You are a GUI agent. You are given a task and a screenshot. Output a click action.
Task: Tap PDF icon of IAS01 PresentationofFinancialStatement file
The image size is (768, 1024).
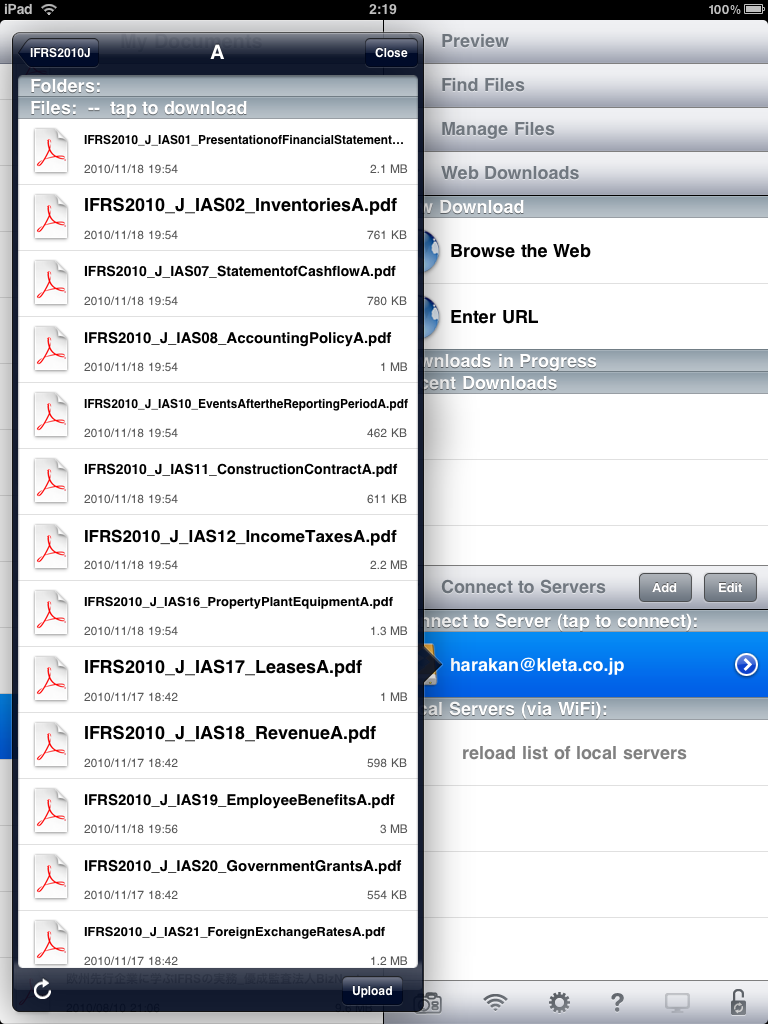tap(51, 151)
